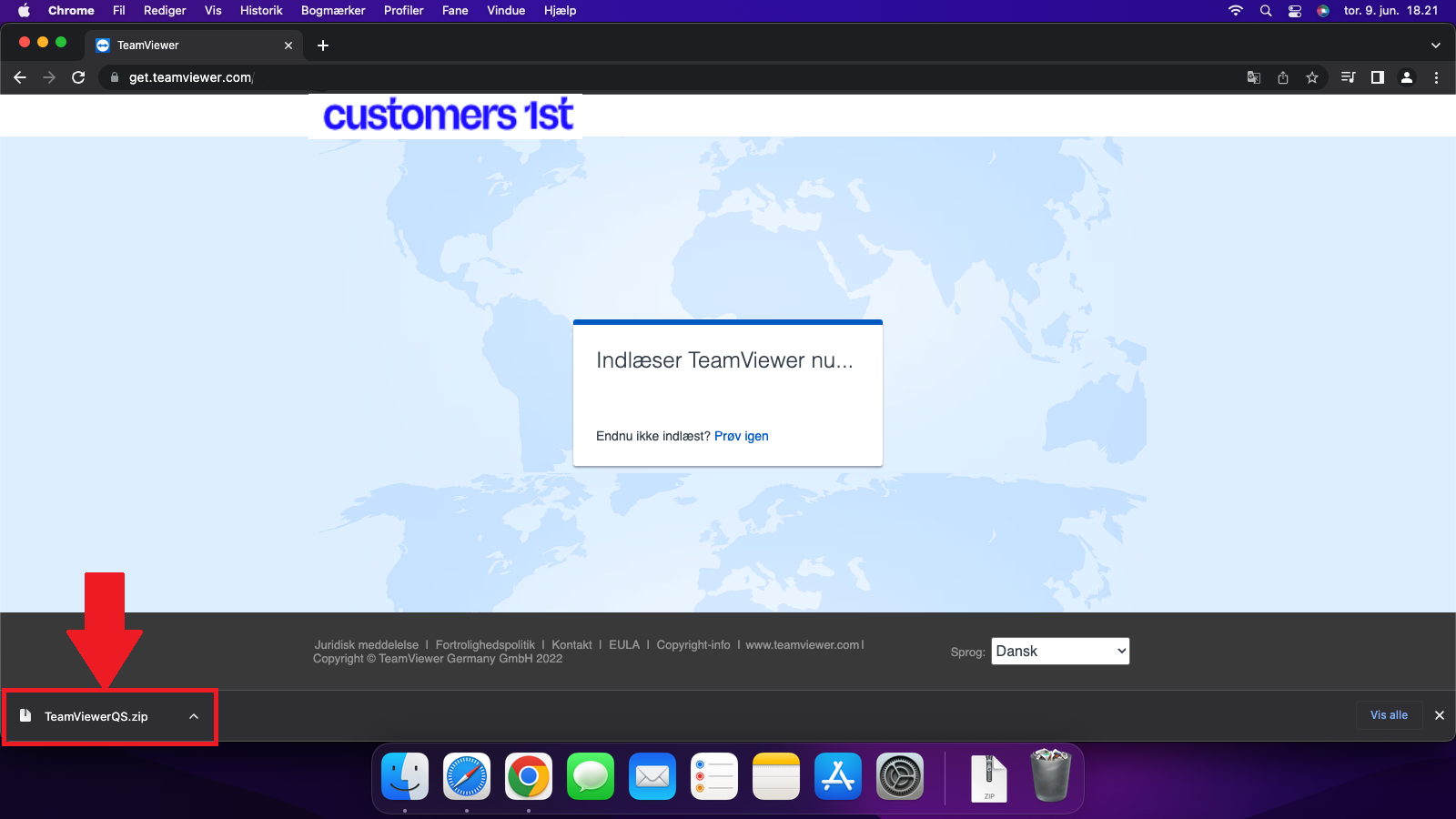
Task: Click the Prøv igen link
Action: click(x=741, y=436)
